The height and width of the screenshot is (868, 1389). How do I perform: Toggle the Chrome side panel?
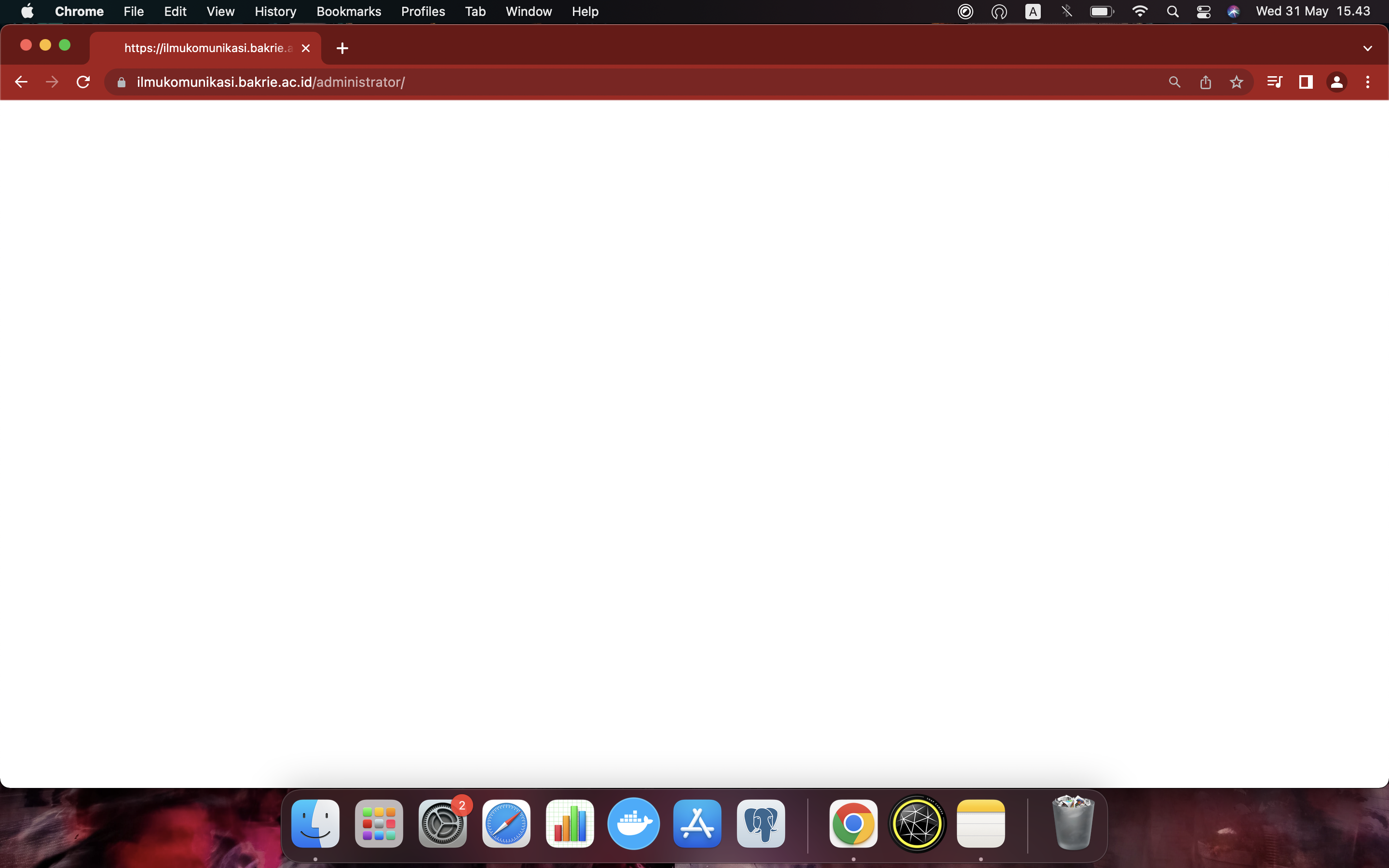coord(1306,82)
